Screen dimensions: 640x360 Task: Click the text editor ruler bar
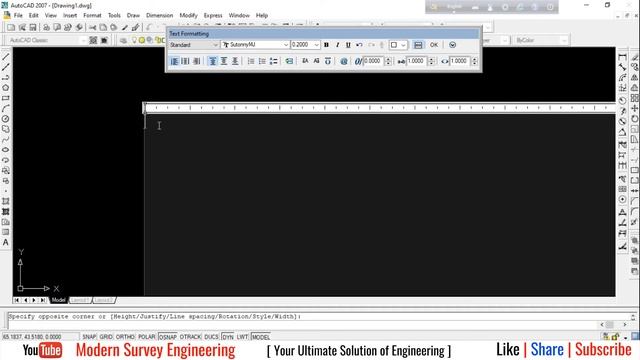pyautogui.click(x=380, y=108)
